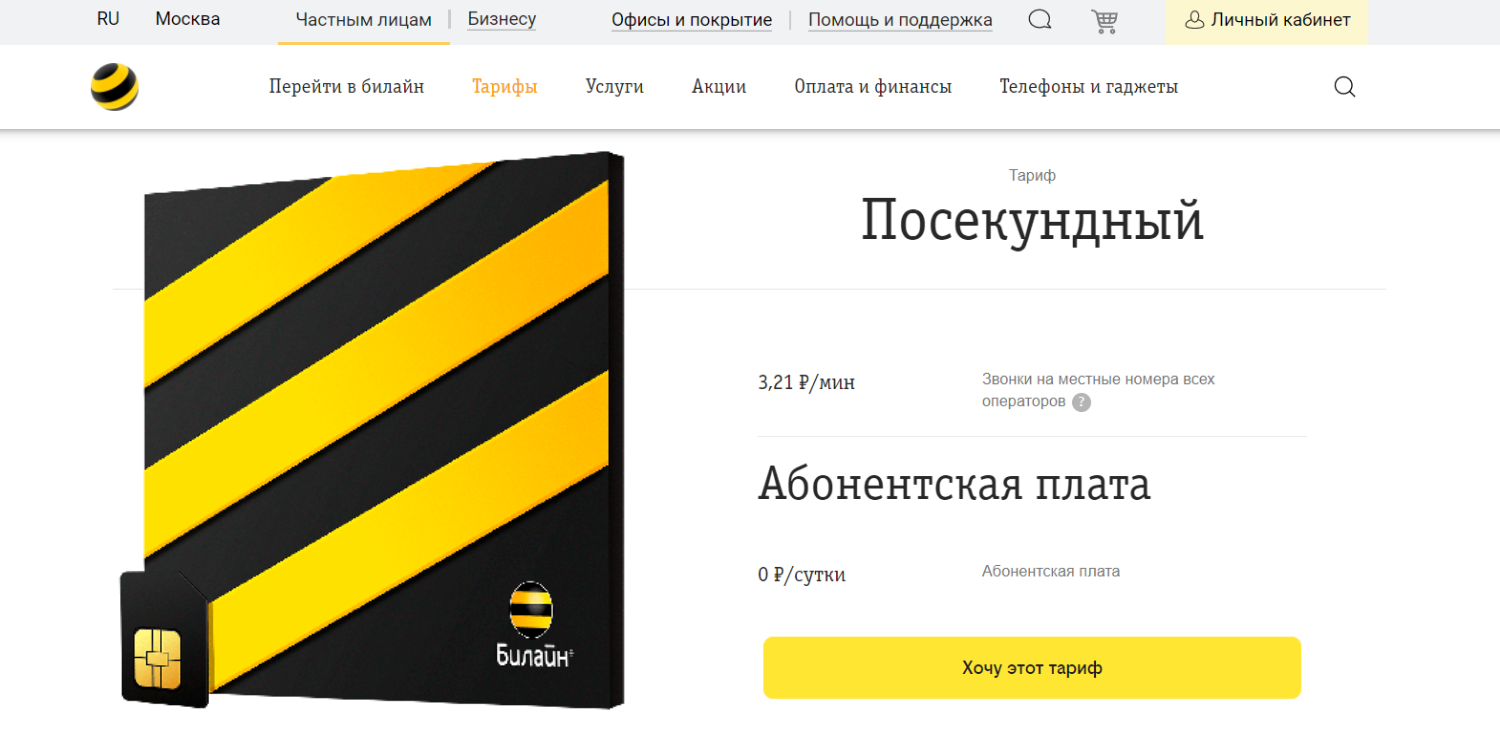This screenshot has height=739, width=1500.
Task: Click the question mark help icon near 'операторов'
Action: click(x=1081, y=402)
